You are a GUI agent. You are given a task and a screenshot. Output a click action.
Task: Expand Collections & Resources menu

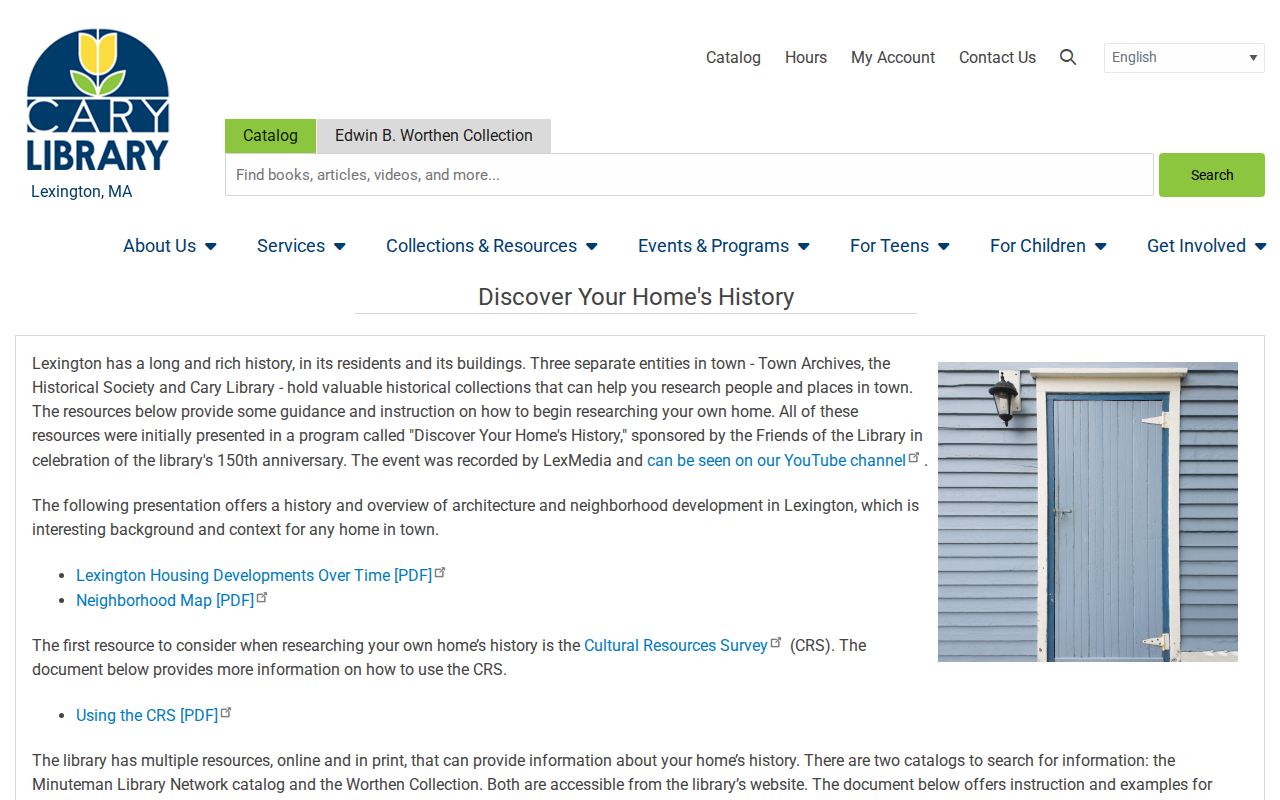492,246
